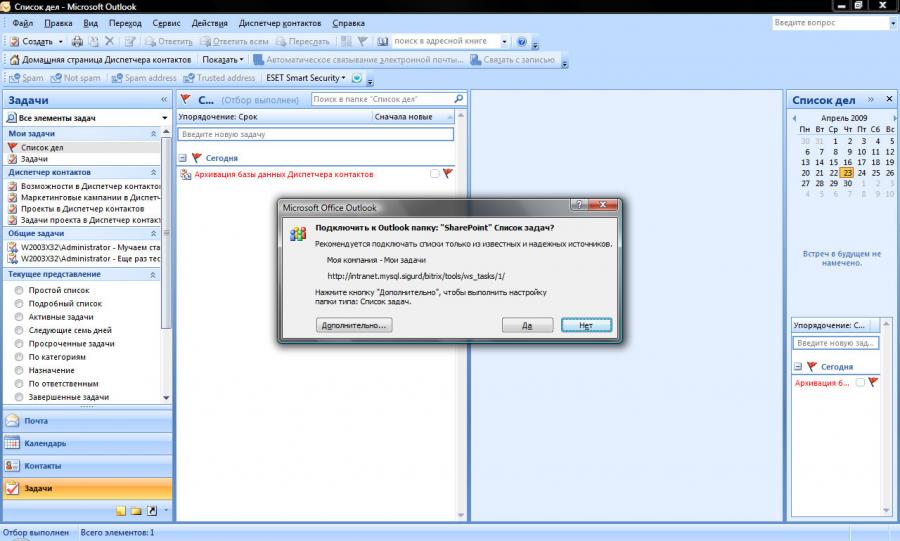Collapse the Contact Manager (Диспетчер контактов) section
This screenshot has width=900, height=541.
153,172
